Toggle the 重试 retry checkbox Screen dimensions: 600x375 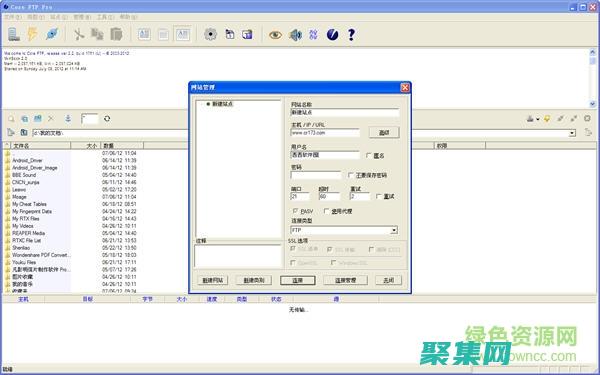pyautogui.click(x=379, y=196)
